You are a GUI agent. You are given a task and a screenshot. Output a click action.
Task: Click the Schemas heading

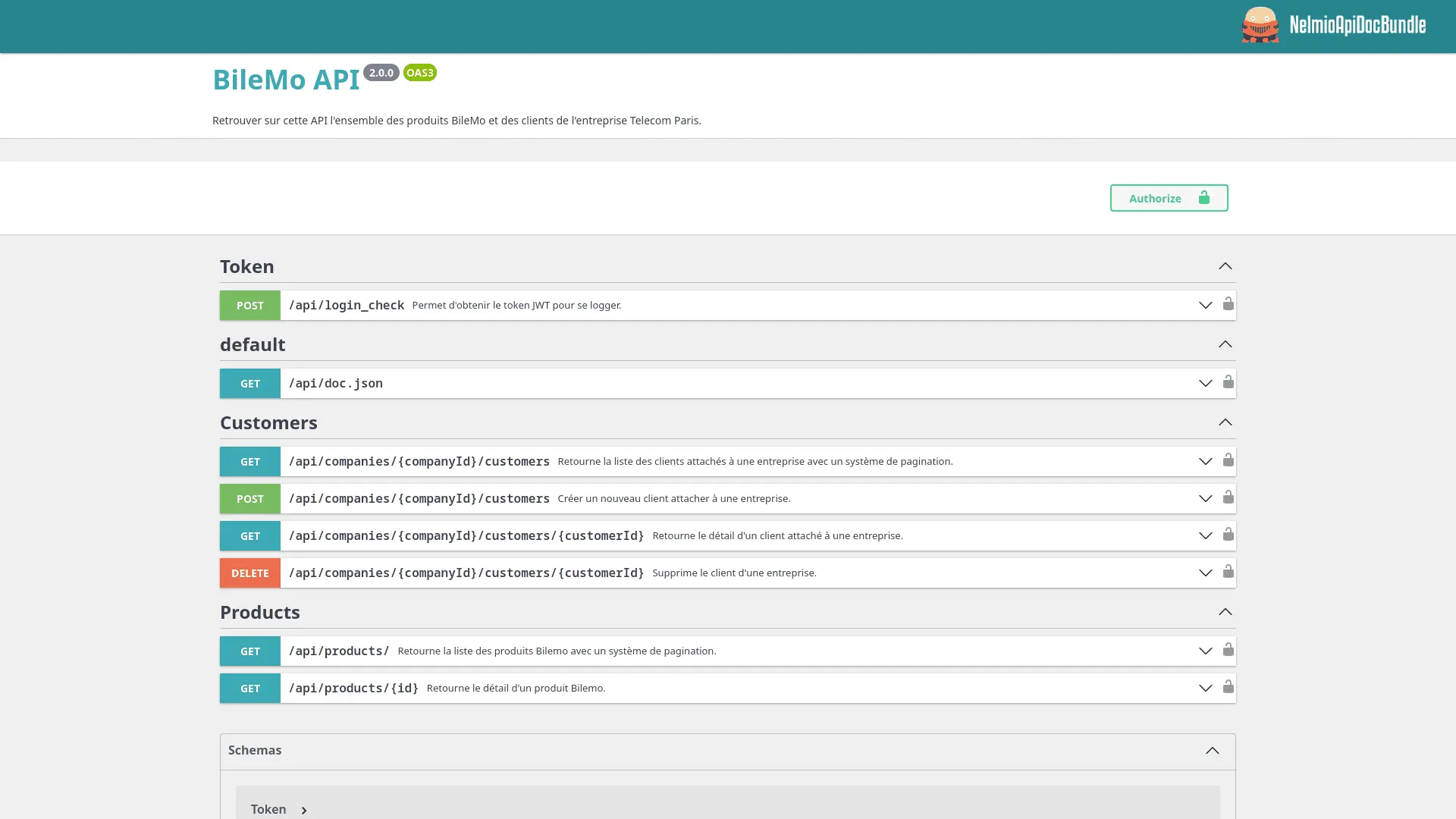(x=255, y=750)
